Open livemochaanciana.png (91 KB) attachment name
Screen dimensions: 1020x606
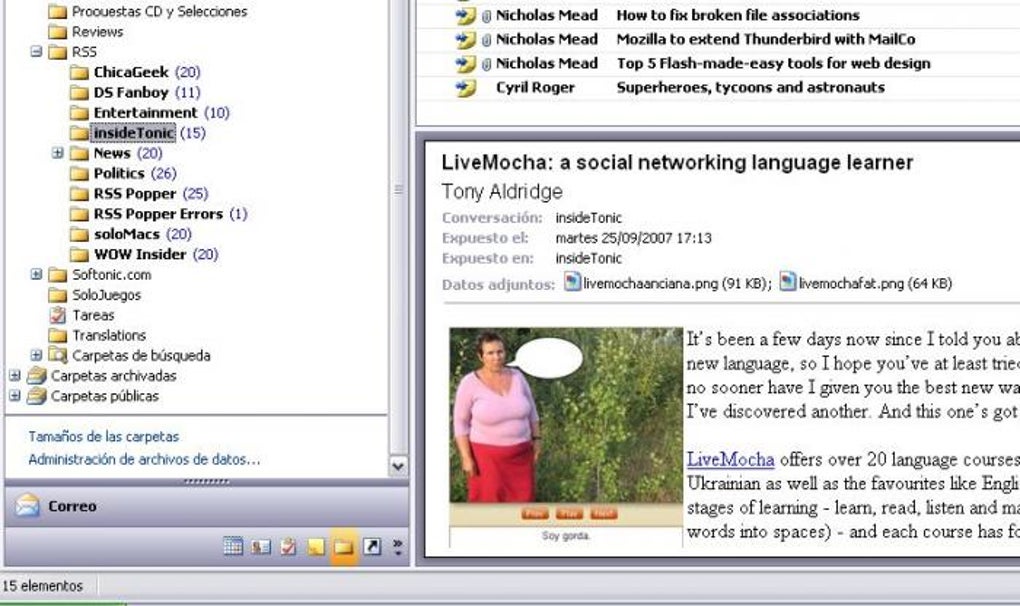point(677,283)
